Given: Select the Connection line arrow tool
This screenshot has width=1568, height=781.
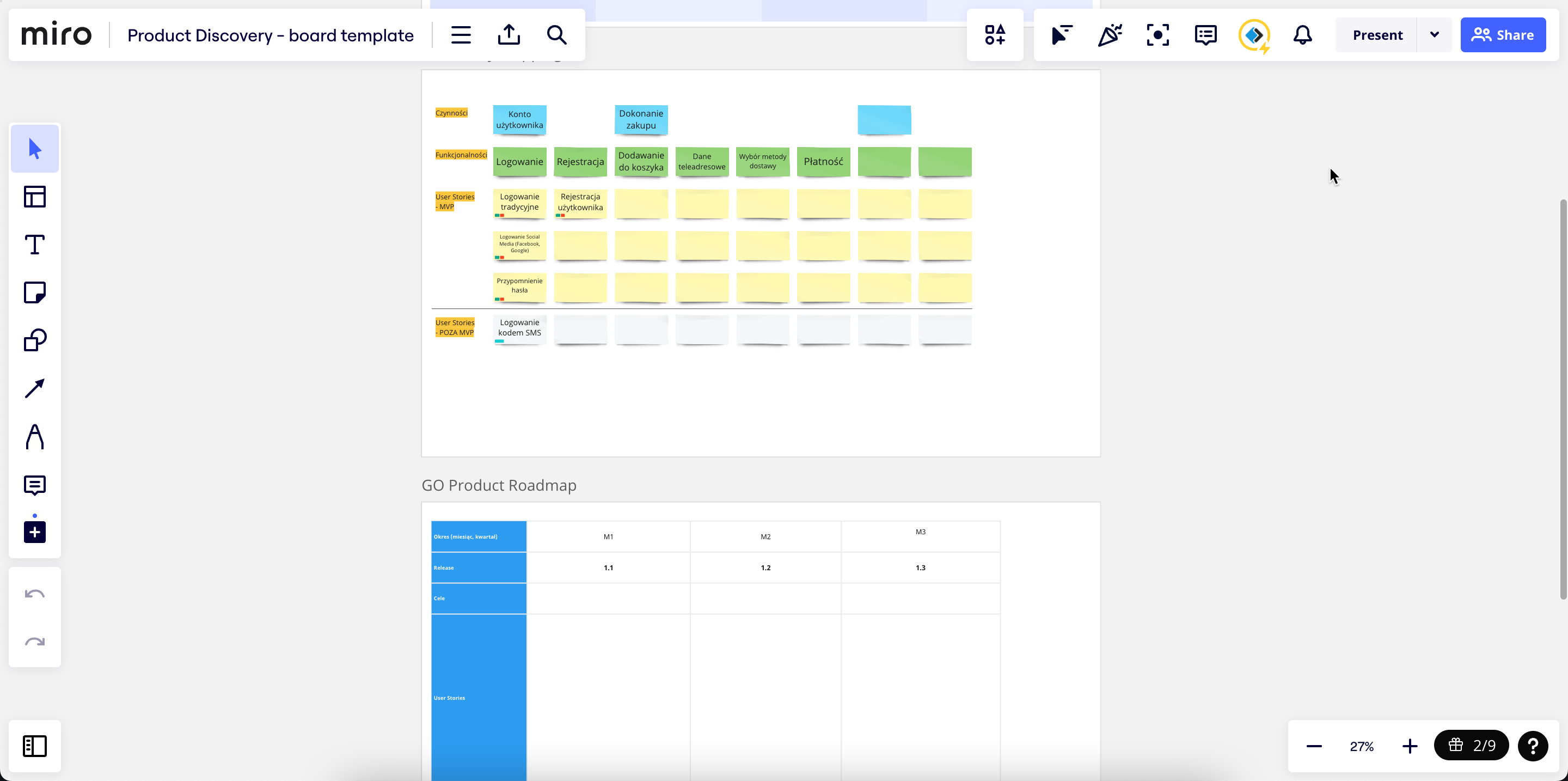Looking at the screenshot, I should 35,388.
